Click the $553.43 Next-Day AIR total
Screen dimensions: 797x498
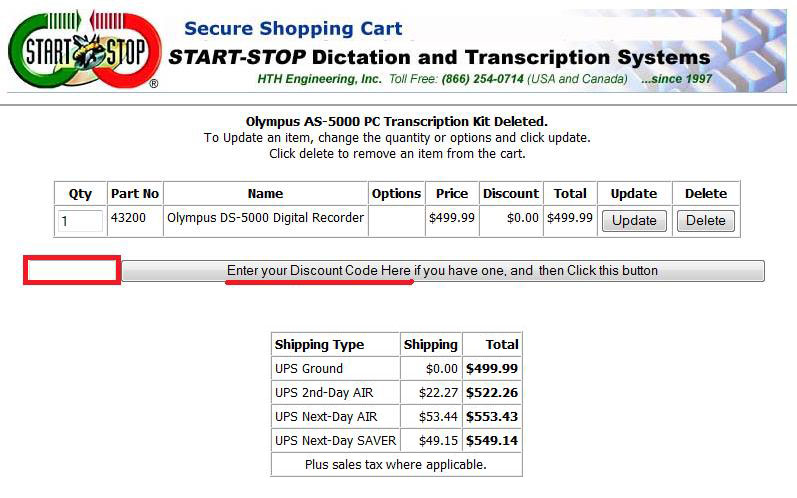(x=492, y=417)
